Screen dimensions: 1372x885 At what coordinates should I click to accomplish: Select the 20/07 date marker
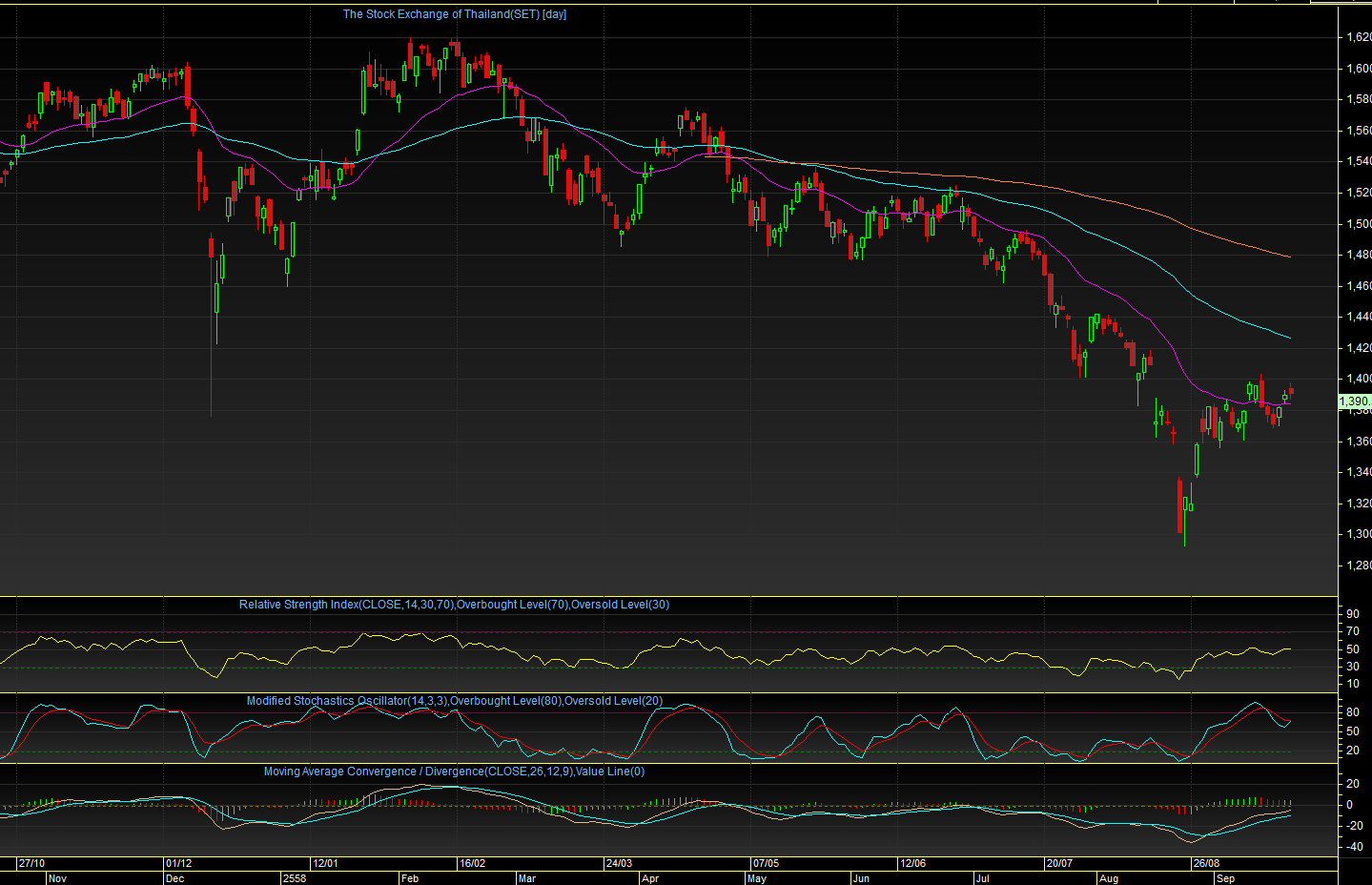pos(1059,863)
